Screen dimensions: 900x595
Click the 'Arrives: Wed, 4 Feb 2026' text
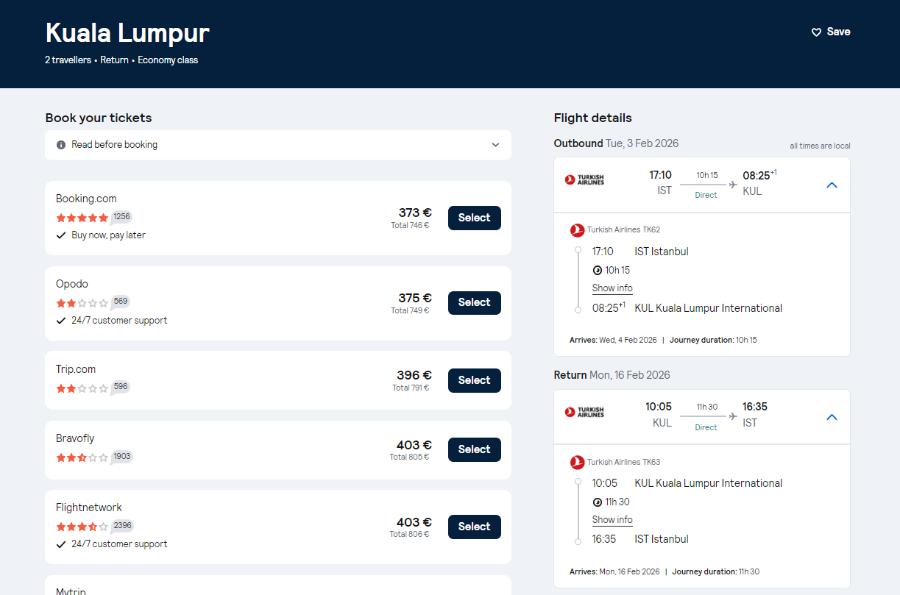[613, 340]
